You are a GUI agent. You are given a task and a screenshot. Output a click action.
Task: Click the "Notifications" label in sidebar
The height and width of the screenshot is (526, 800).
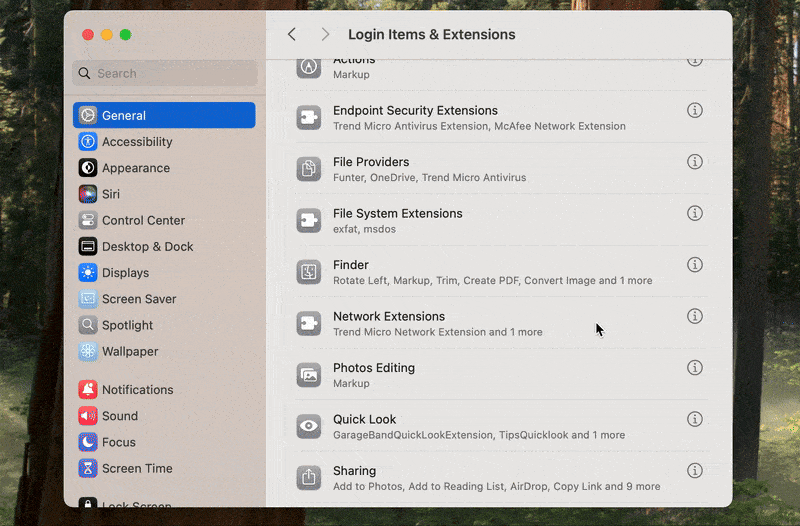click(138, 390)
